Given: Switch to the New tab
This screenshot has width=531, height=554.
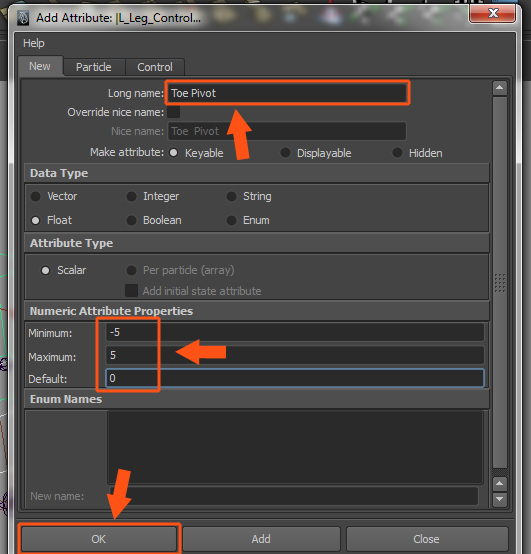Looking at the screenshot, I should click(40, 66).
